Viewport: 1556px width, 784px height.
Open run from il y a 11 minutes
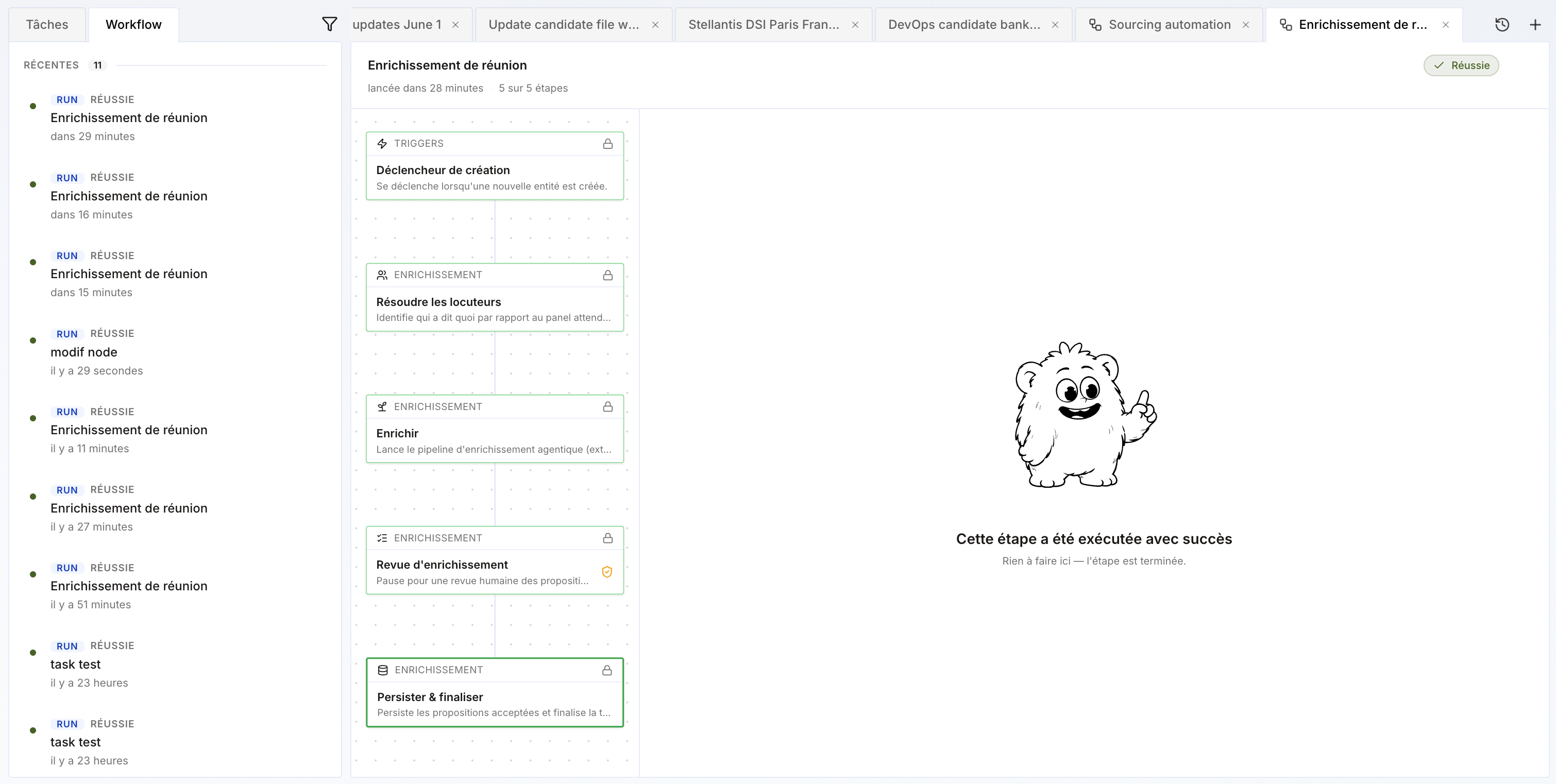click(175, 430)
